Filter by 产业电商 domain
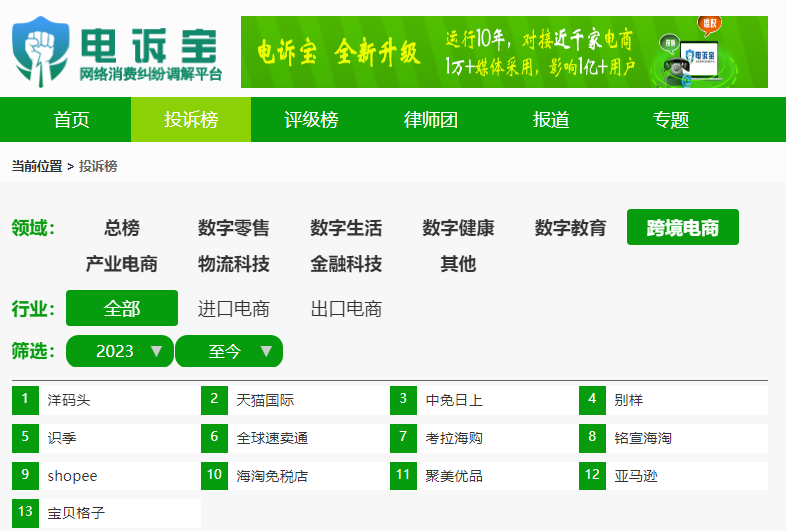 coord(122,264)
